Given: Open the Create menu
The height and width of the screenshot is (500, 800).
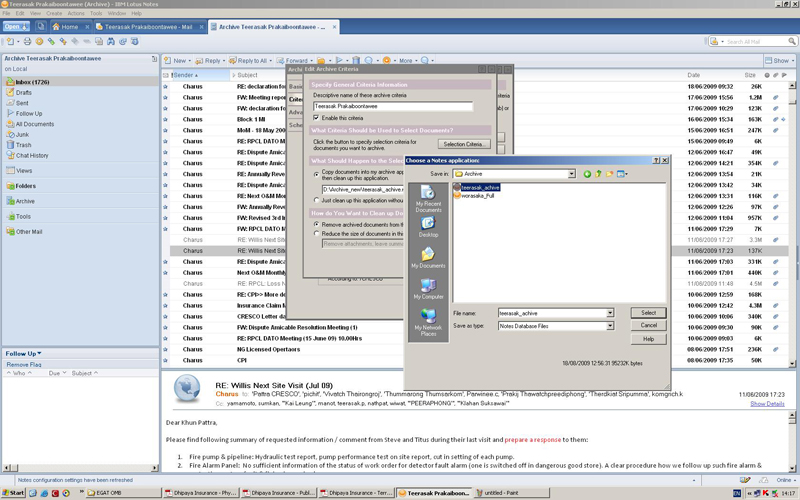Looking at the screenshot, I should (x=54, y=13).
